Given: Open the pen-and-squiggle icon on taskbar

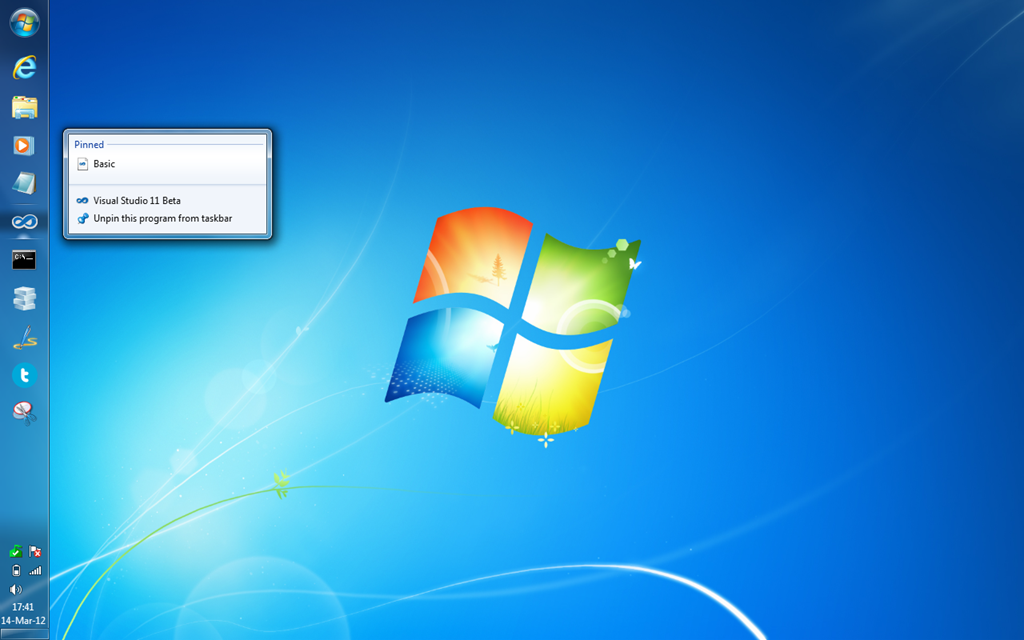Looking at the screenshot, I should pyautogui.click(x=24, y=337).
